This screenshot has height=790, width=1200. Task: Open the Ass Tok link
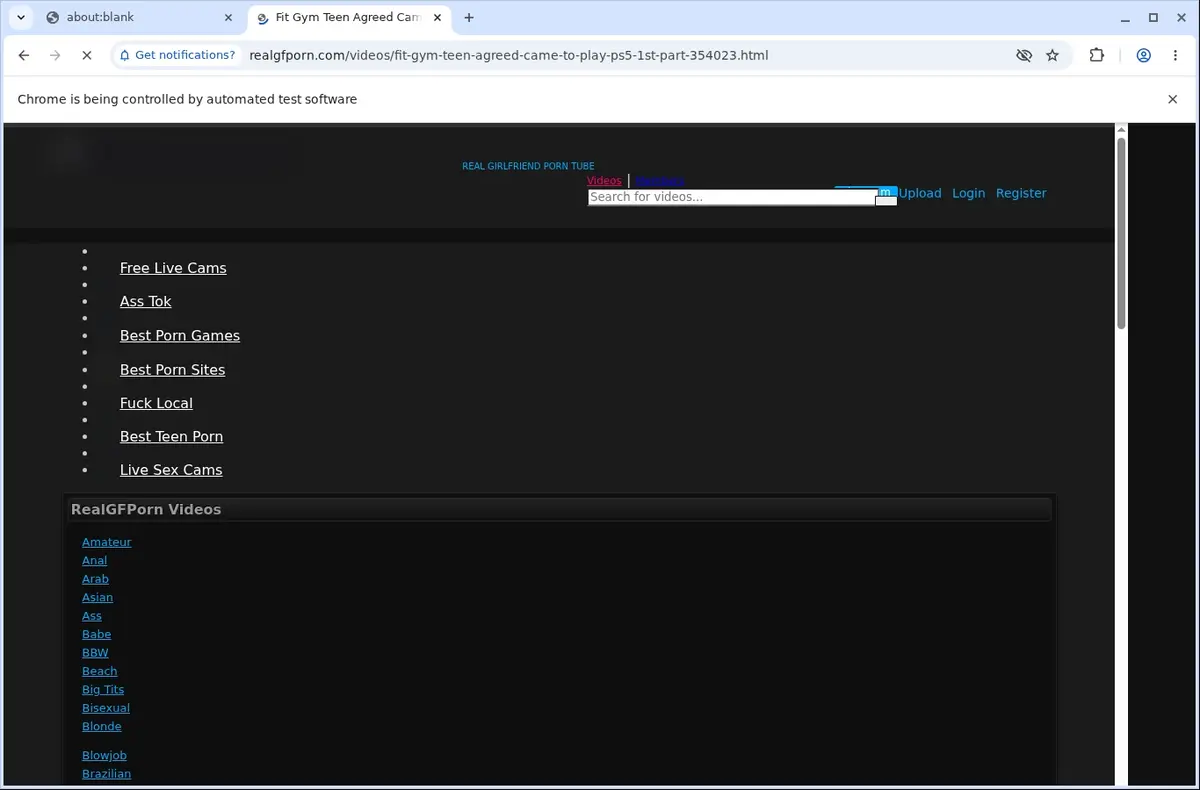point(146,301)
